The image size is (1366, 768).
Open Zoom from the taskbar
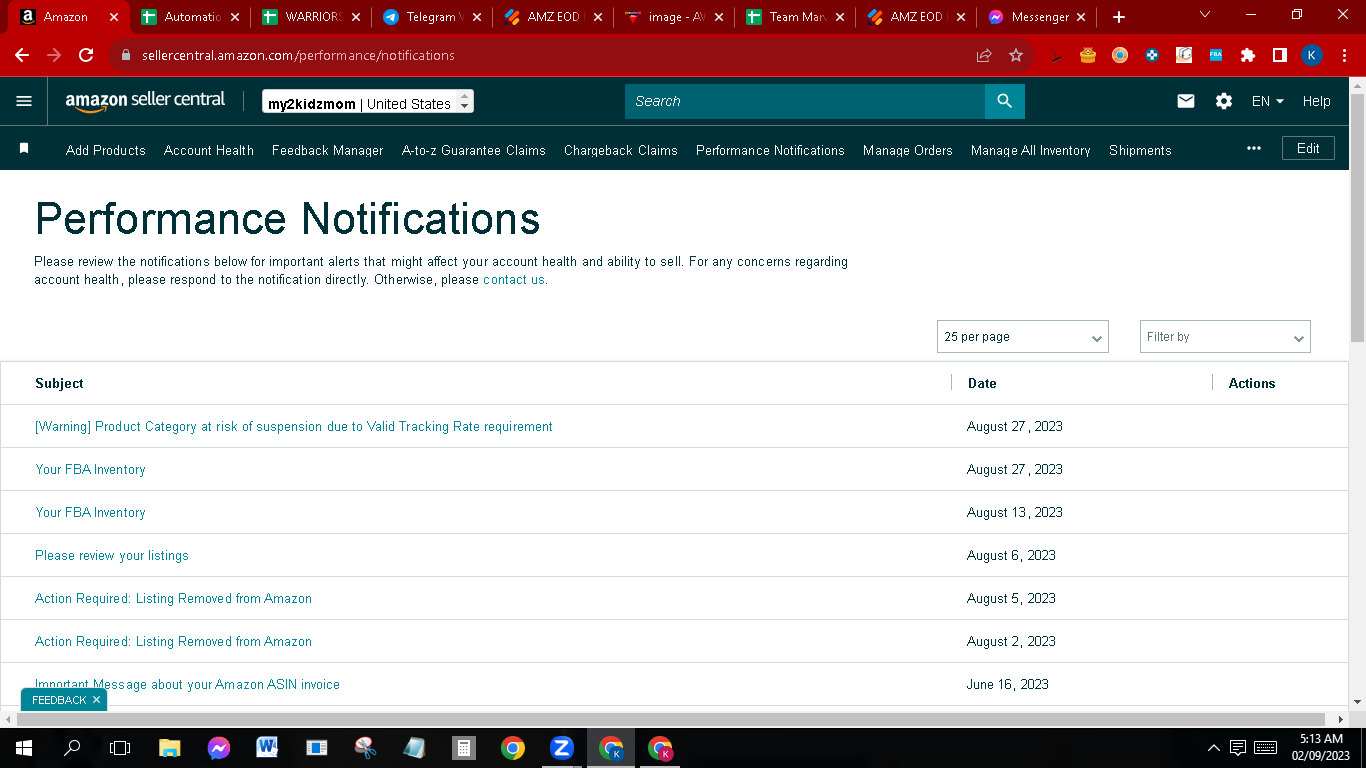point(561,747)
